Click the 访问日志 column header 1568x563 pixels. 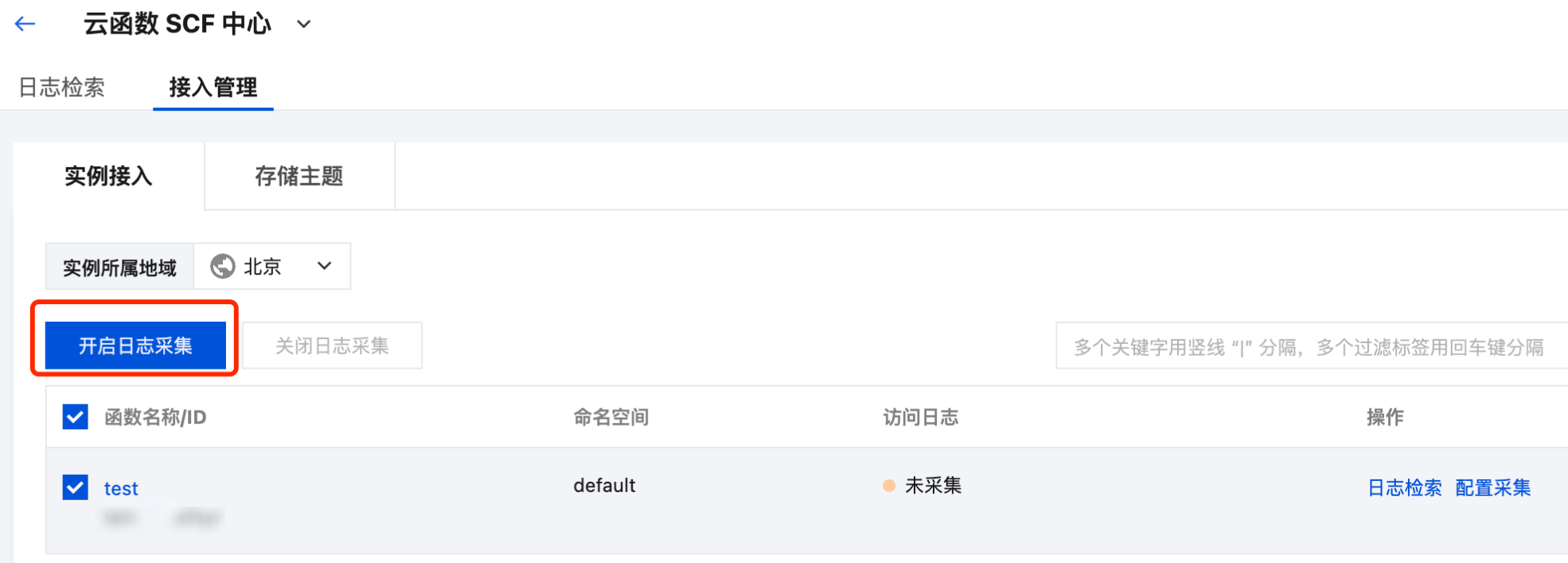pyautogui.click(x=920, y=416)
